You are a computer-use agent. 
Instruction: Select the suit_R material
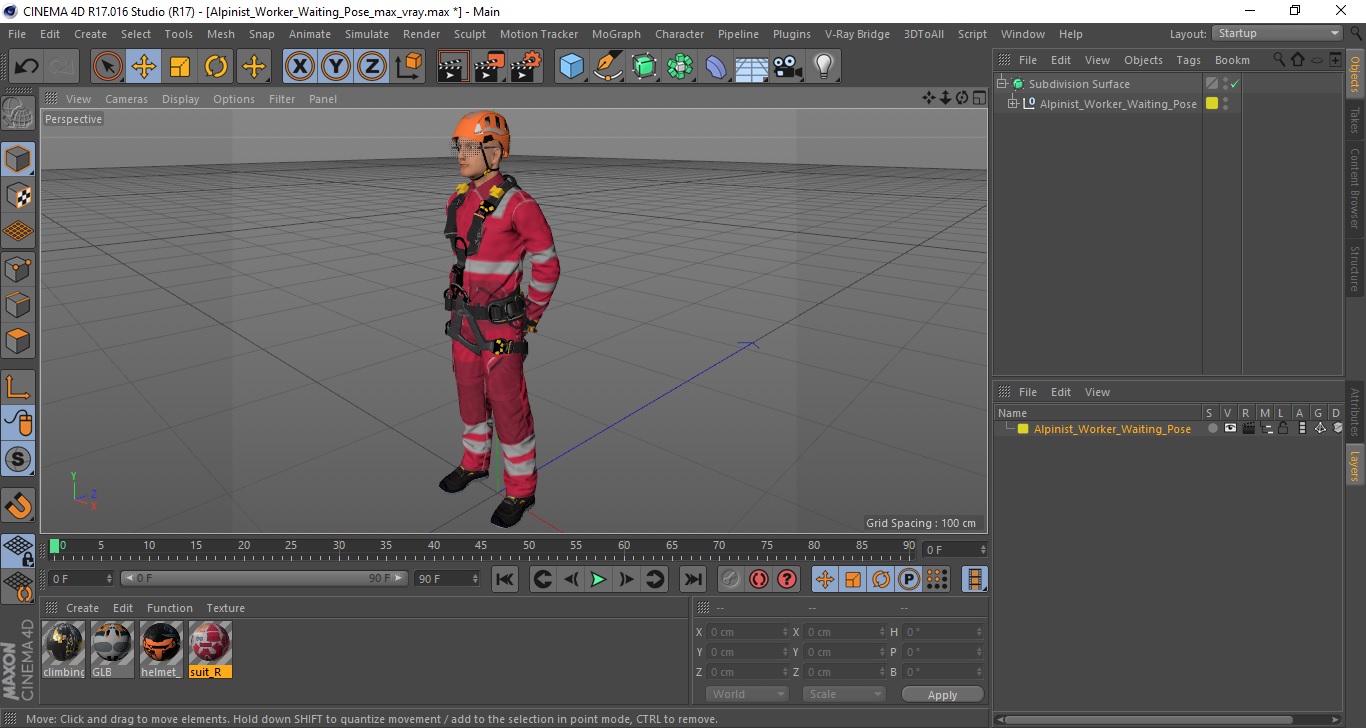(x=210, y=649)
